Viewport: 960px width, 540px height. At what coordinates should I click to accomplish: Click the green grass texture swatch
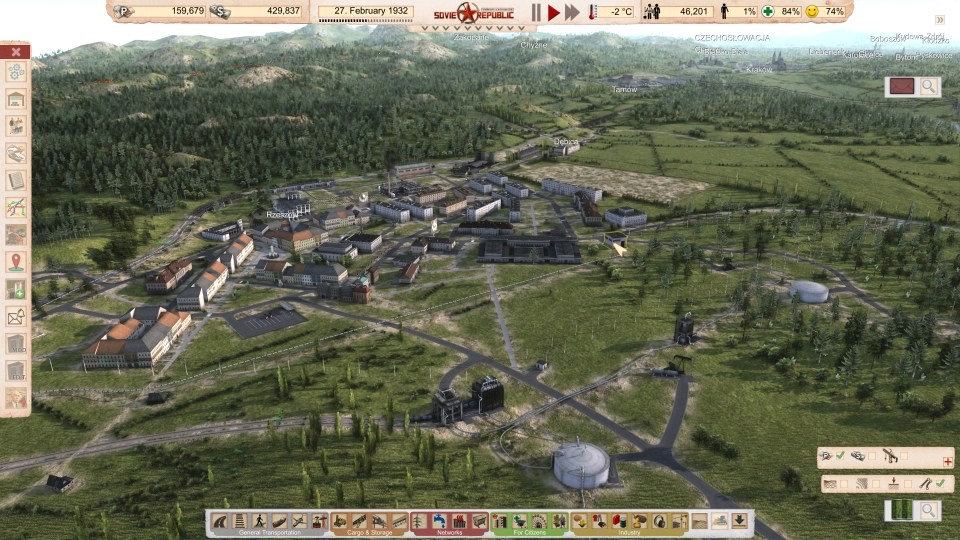click(901, 510)
